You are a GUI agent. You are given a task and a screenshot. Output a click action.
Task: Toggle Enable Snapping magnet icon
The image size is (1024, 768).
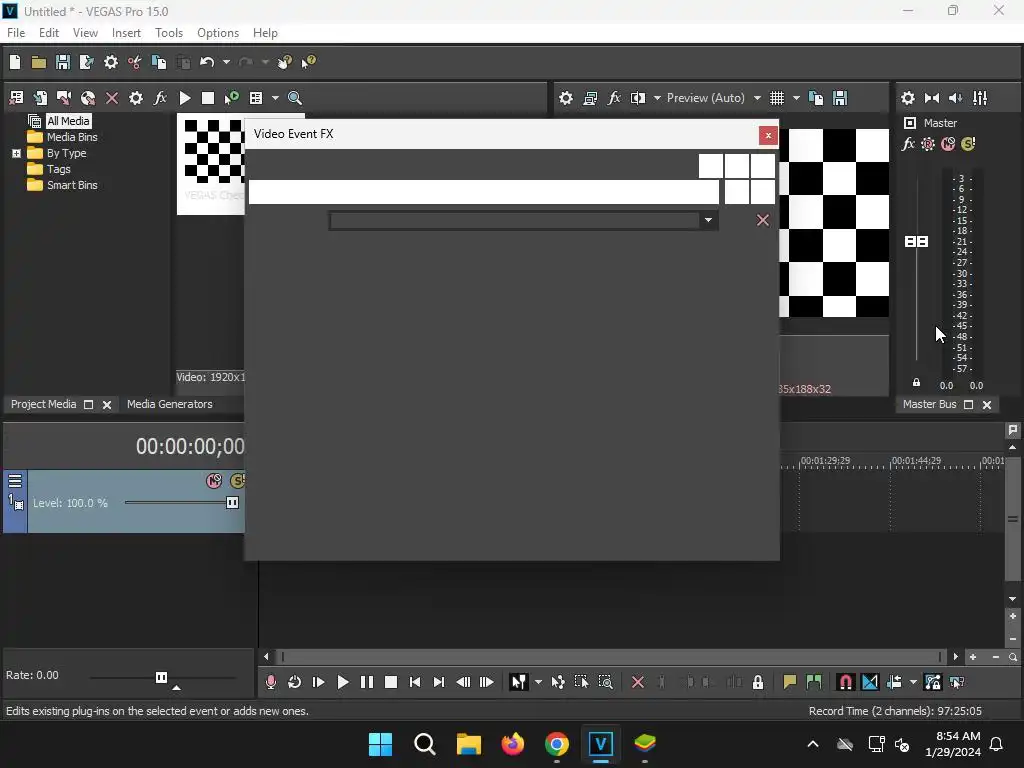point(845,682)
